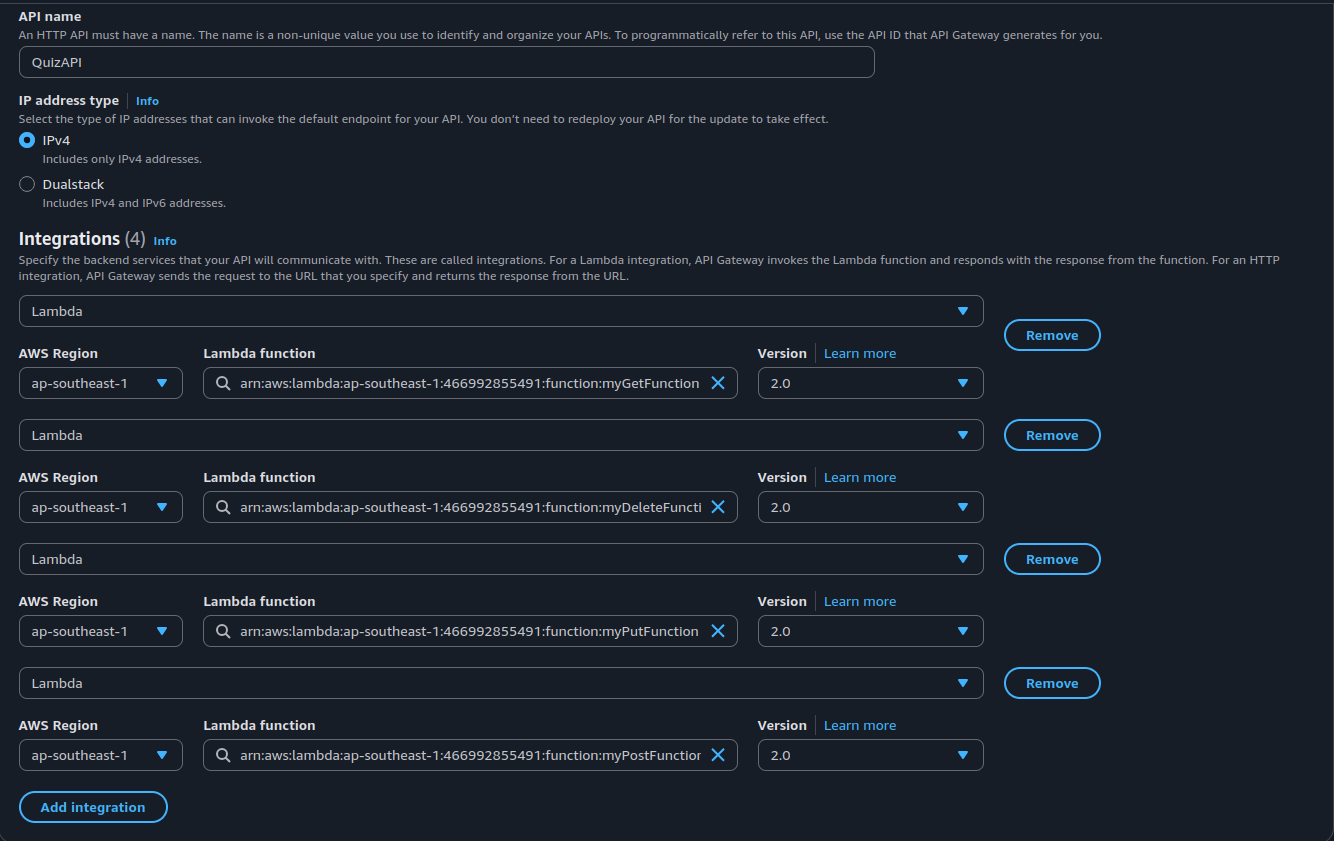Image resolution: width=1334 pixels, height=841 pixels.
Task: Open Learn more link for the first Version
Action: pos(859,353)
